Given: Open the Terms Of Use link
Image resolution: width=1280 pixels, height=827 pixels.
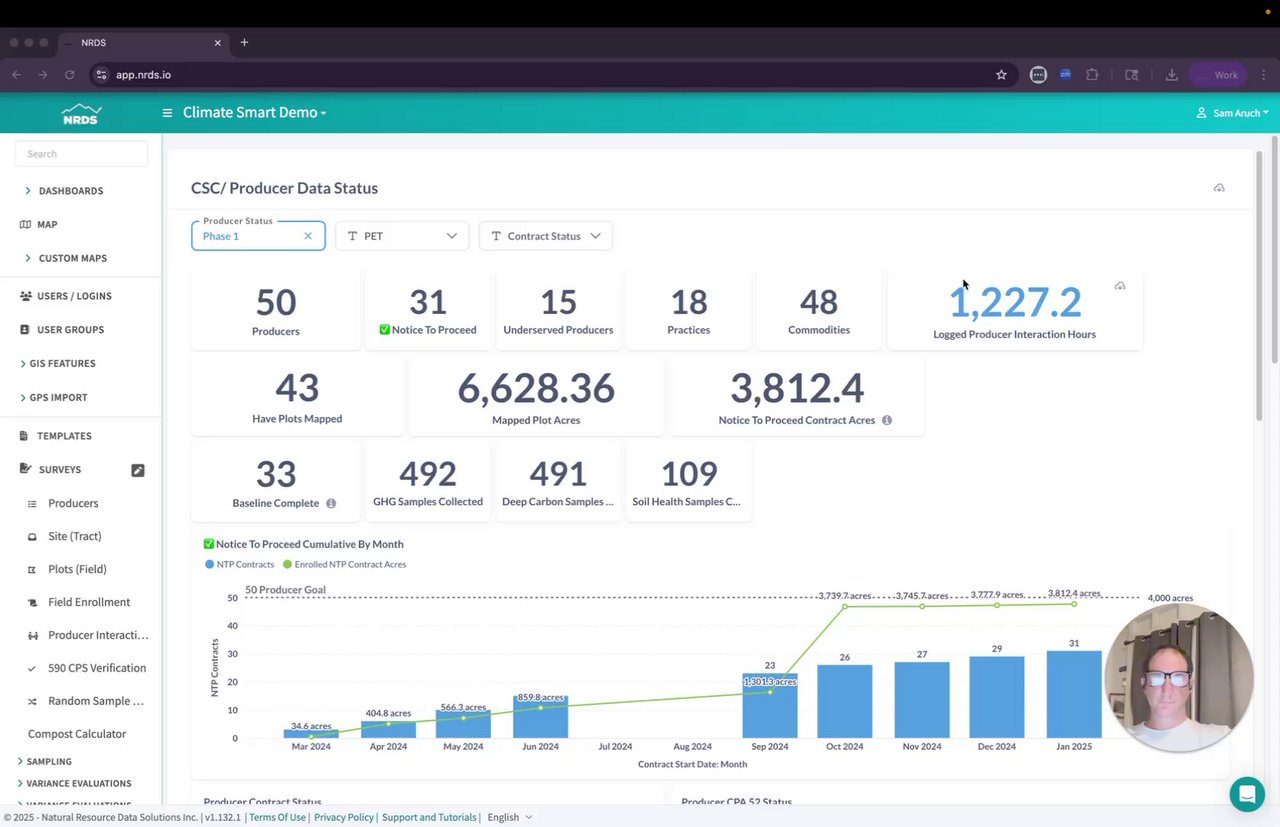Looking at the screenshot, I should (x=277, y=817).
